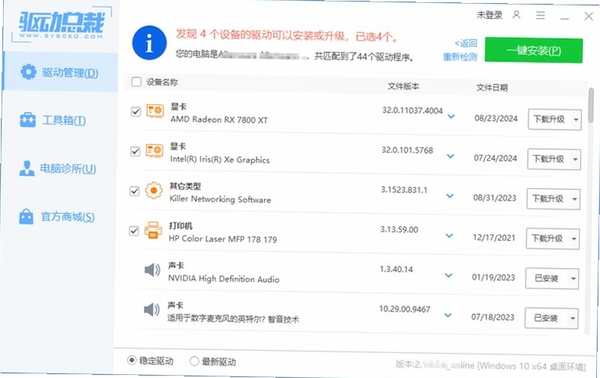The width and height of the screenshot is (600, 378).
Task: Open dropdown arrow beside Intel sound 已安装
Action: [572, 318]
